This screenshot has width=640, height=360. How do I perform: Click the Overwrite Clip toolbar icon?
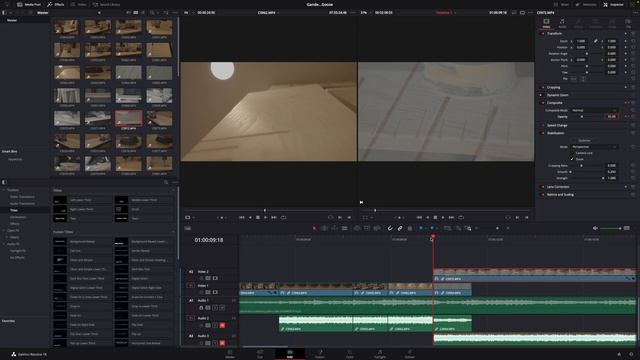pyautogui.click(x=367, y=228)
